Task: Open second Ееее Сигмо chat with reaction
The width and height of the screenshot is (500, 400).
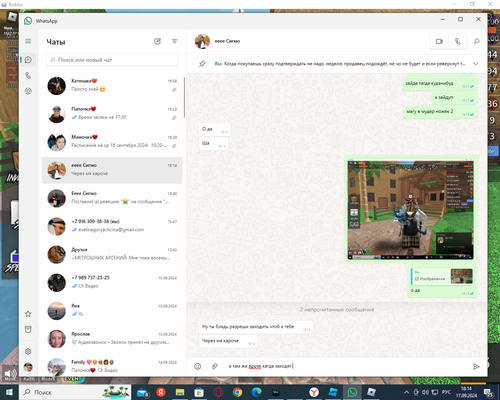Action: [112, 198]
